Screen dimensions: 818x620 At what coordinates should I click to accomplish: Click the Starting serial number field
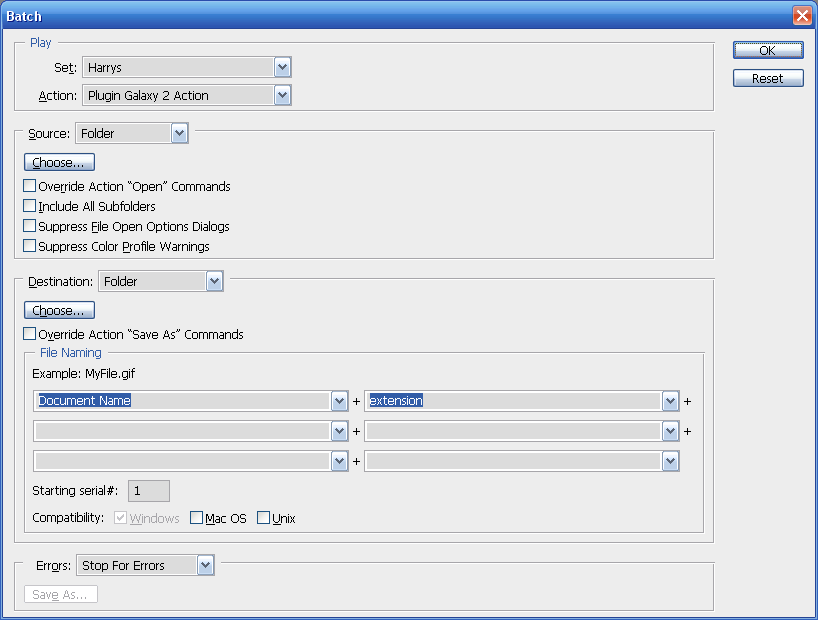[x=149, y=491]
